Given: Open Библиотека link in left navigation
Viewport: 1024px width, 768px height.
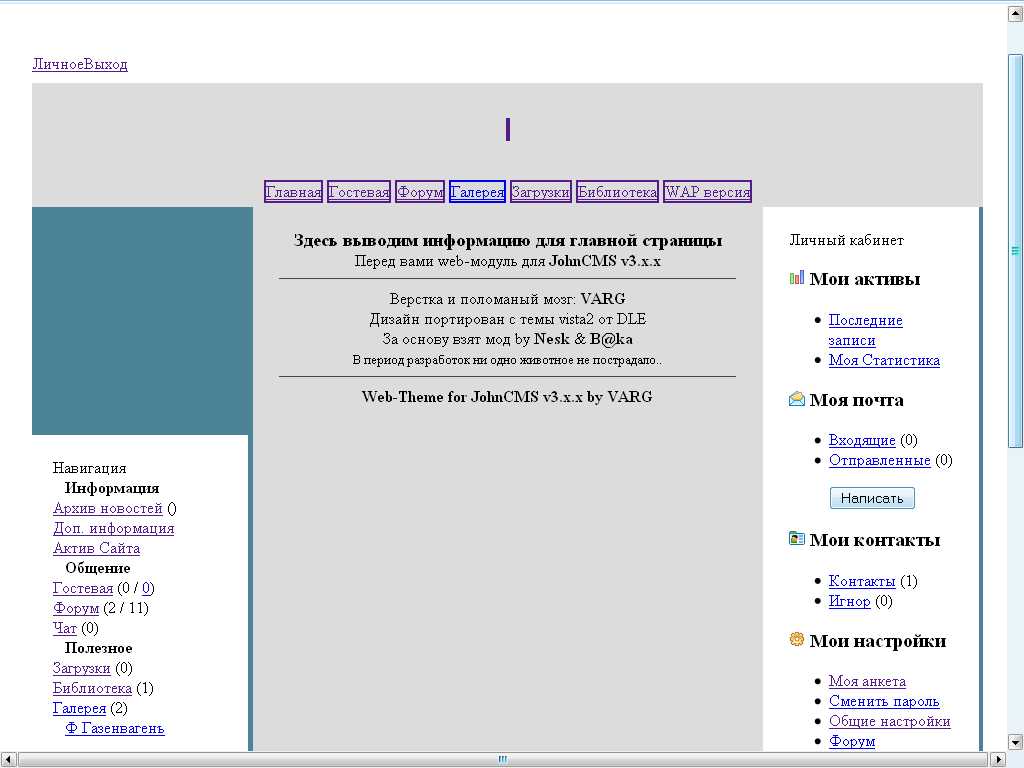Looking at the screenshot, I should [92, 688].
